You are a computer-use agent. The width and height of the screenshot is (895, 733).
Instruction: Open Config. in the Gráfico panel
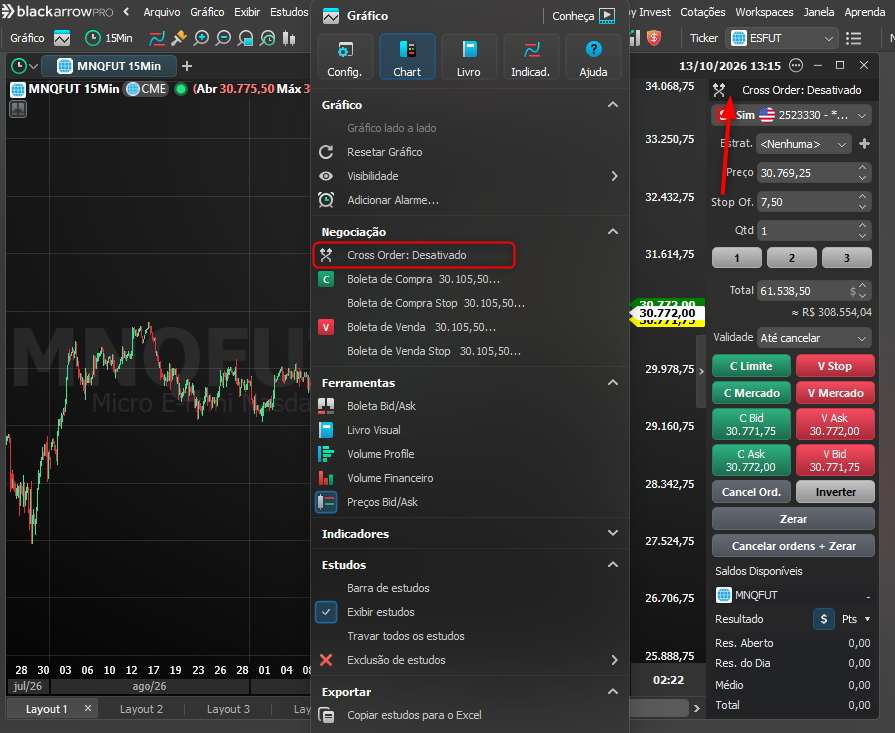click(x=345, y=57)
